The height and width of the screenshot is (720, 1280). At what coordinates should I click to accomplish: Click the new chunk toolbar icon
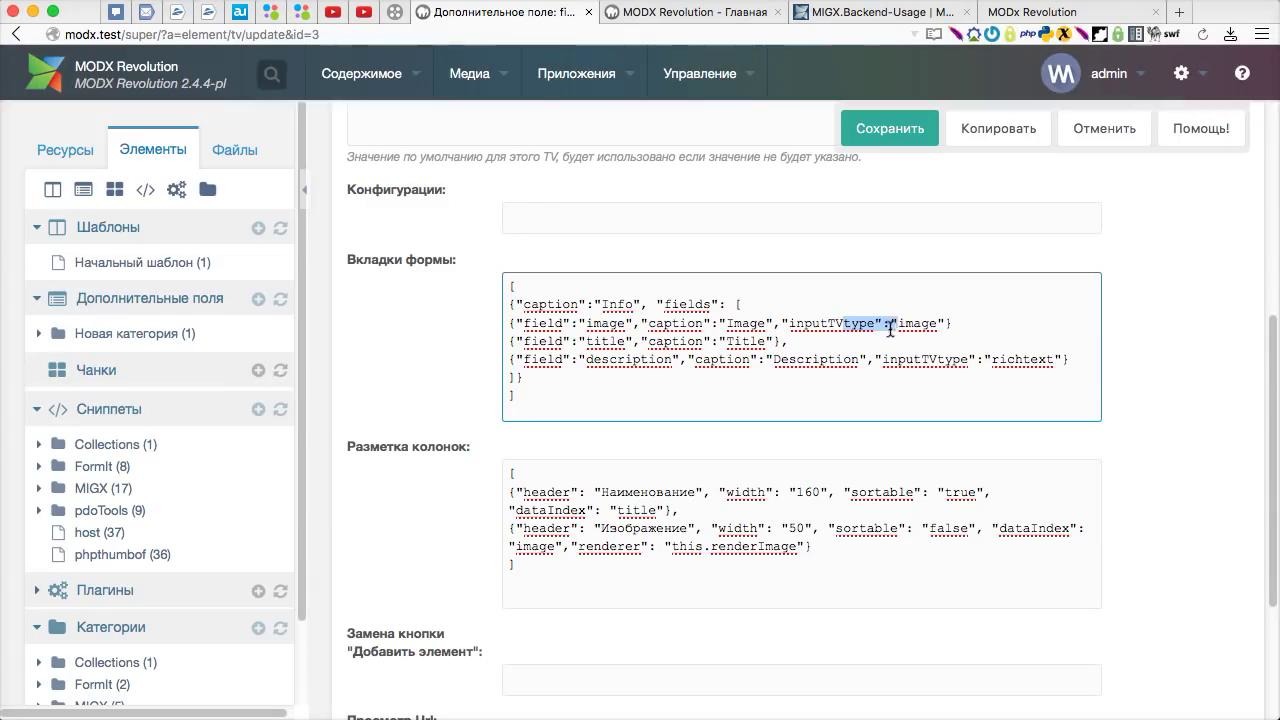(x=115, y=190)
